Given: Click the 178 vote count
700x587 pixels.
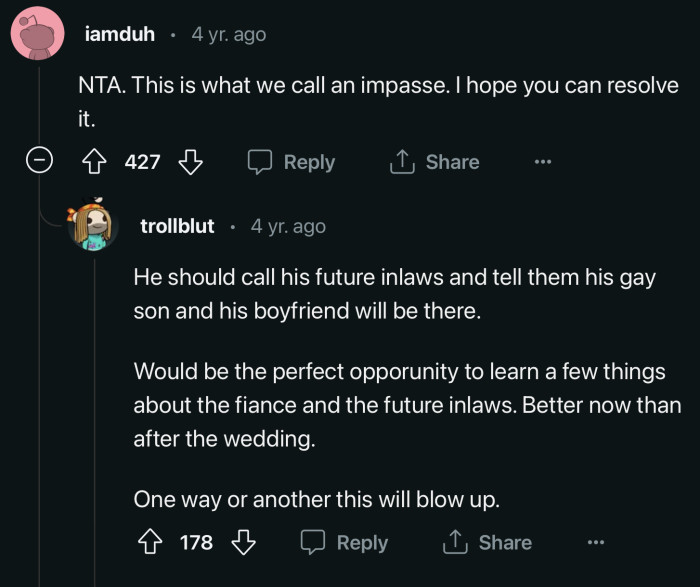Looking at the screenshot, I should click(x=197, y=542).
